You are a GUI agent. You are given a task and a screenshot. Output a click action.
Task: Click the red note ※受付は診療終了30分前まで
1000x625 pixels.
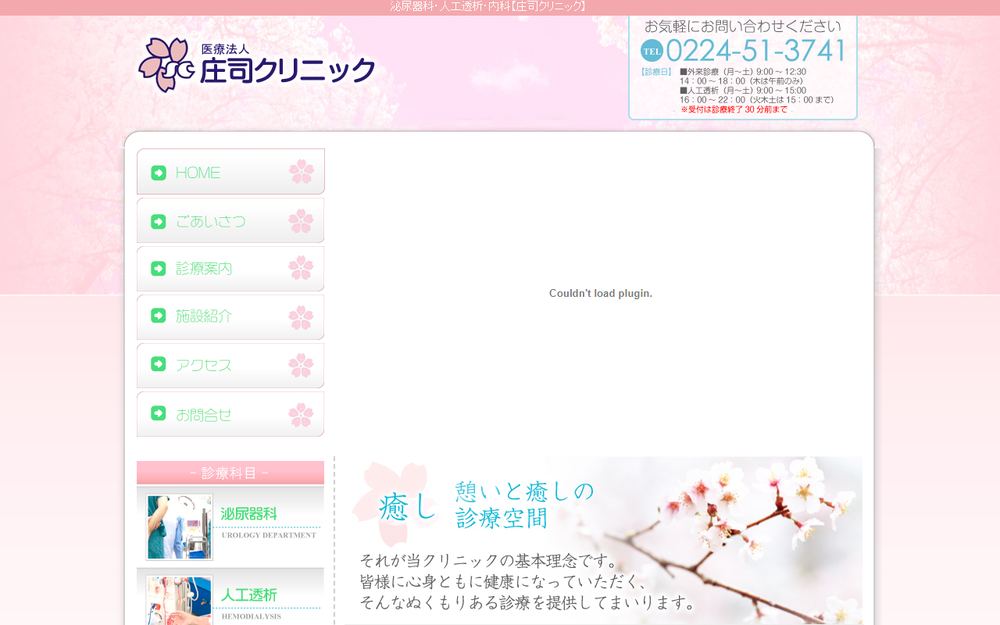coord(734,110)
